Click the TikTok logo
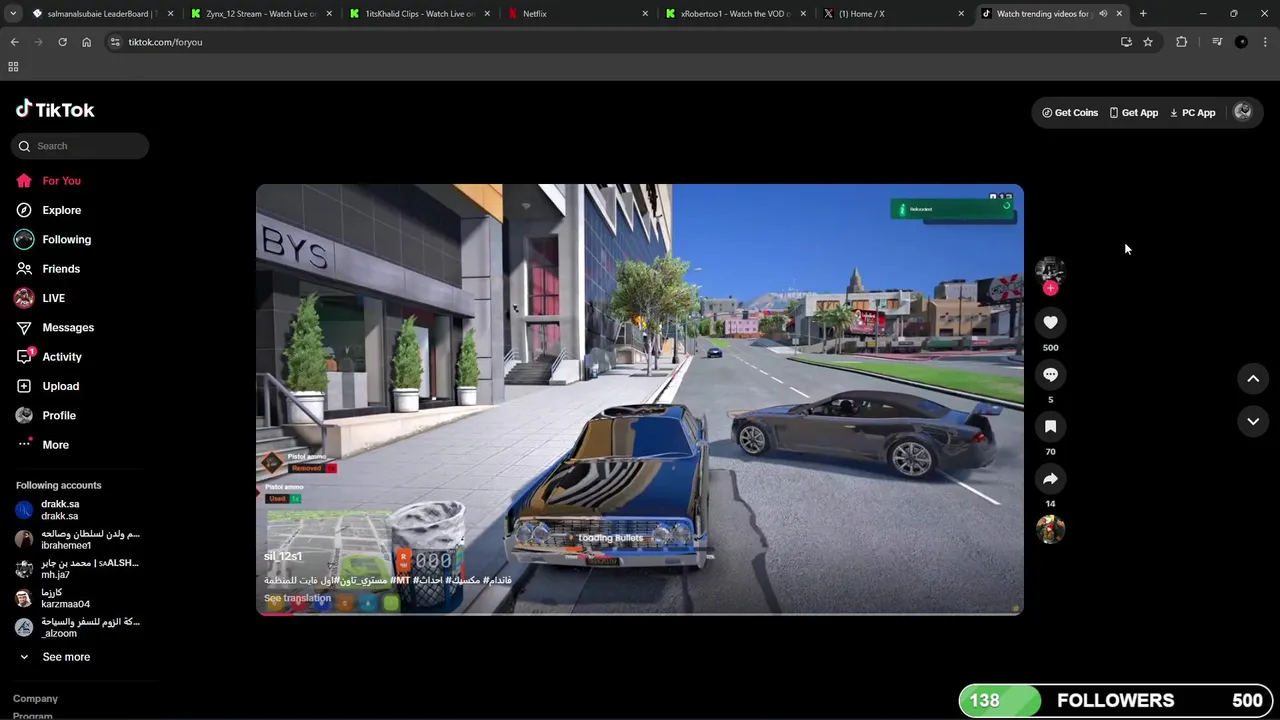This screenshot has height=720, width=1280. (55, 109)
